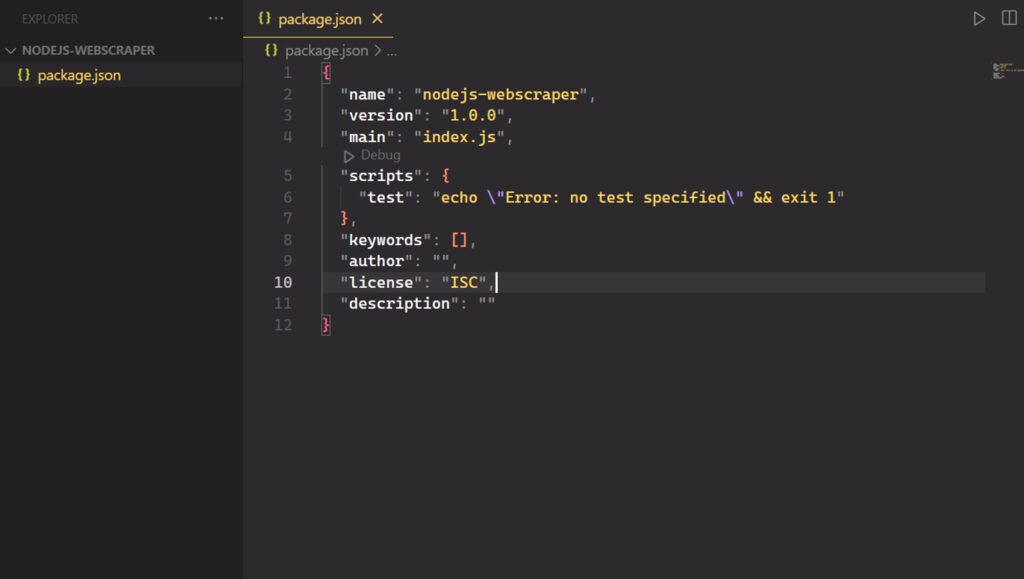Expand the breadcrumb ellipsis segment
Screen dimensions: 1024x579
[391, 50]
